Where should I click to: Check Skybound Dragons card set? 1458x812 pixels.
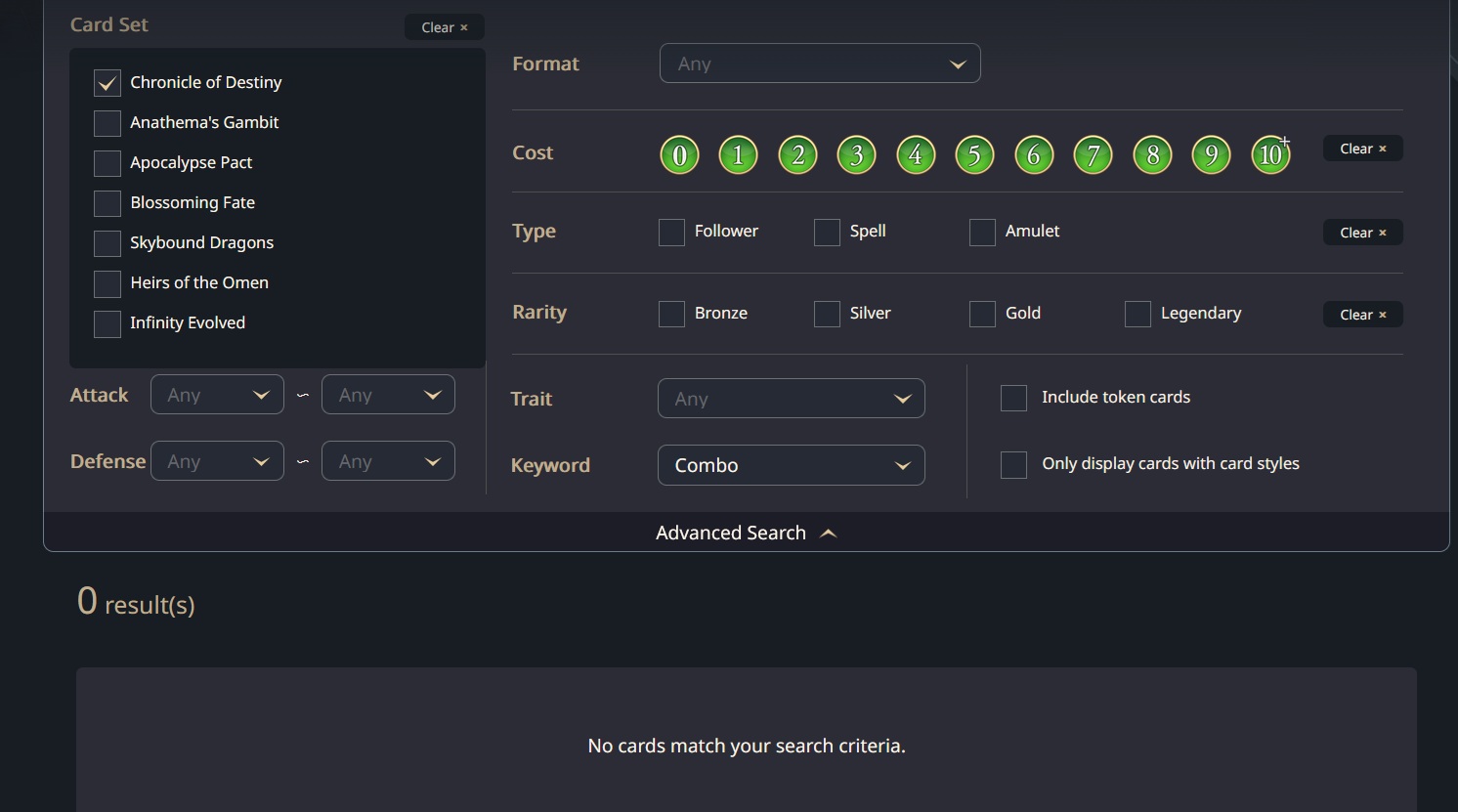click(x=107, y=243)
